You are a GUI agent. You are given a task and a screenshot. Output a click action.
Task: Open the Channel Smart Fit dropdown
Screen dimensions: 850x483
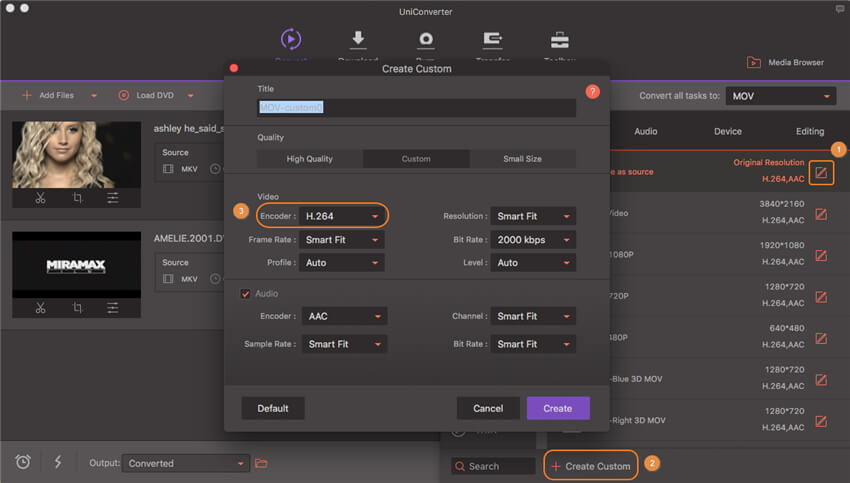tap(533, 316)
